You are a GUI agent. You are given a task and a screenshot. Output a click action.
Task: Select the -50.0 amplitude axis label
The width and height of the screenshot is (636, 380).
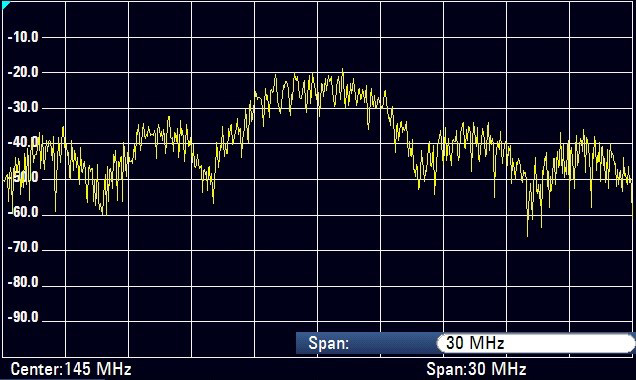pyautogui.click(x=23, y=177)
